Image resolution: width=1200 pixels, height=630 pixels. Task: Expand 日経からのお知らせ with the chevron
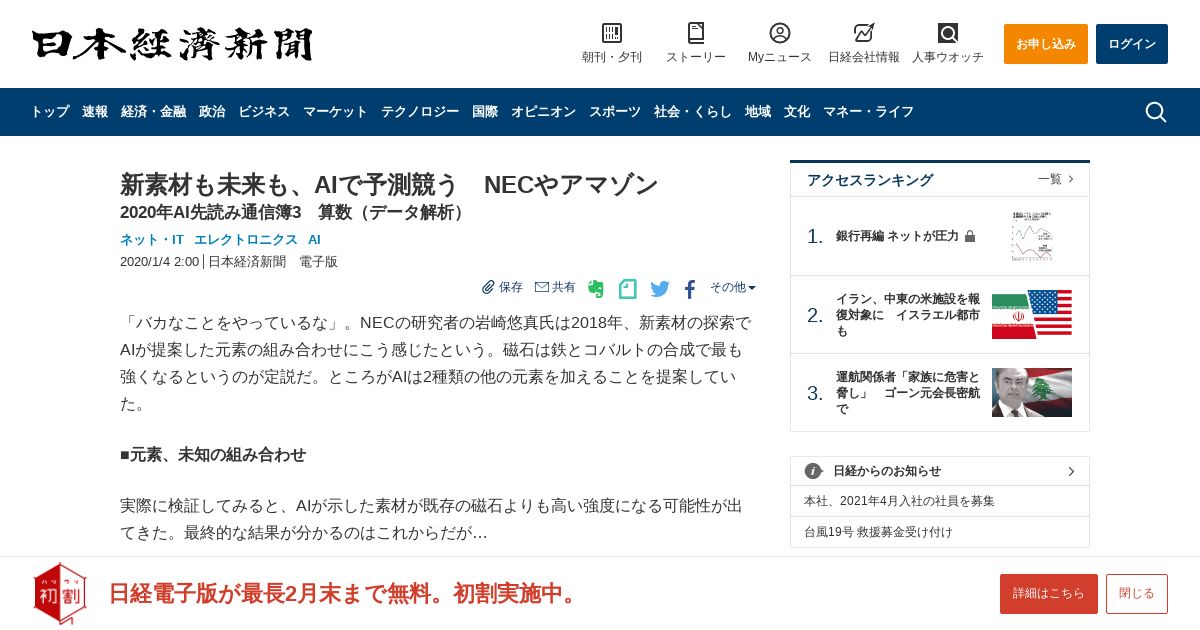click(1071, 471)
